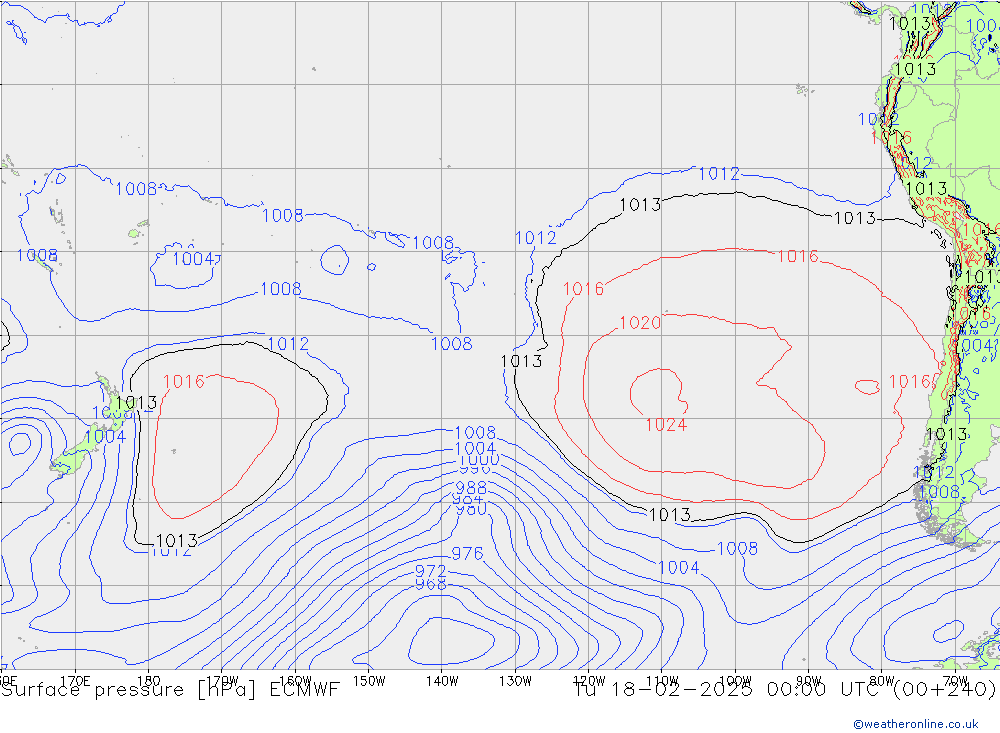The image size is (1000, 733).
Task: Select the 1004 label of the closed low near 170W
Action: [x=193, y=258]
